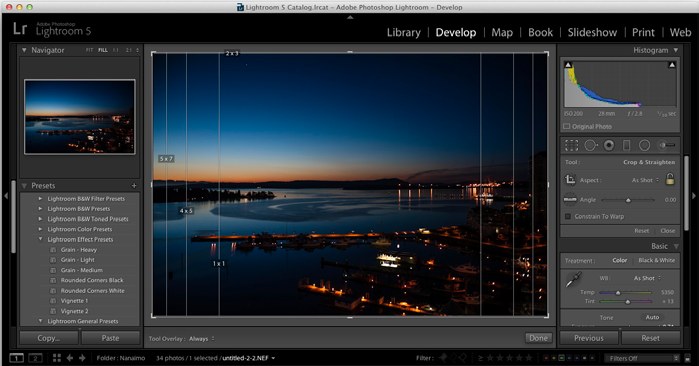The width and height of the screenshot is (699, 366).
Task: Expand Lightroom B&W Presets folder
Action: (40, 209)
